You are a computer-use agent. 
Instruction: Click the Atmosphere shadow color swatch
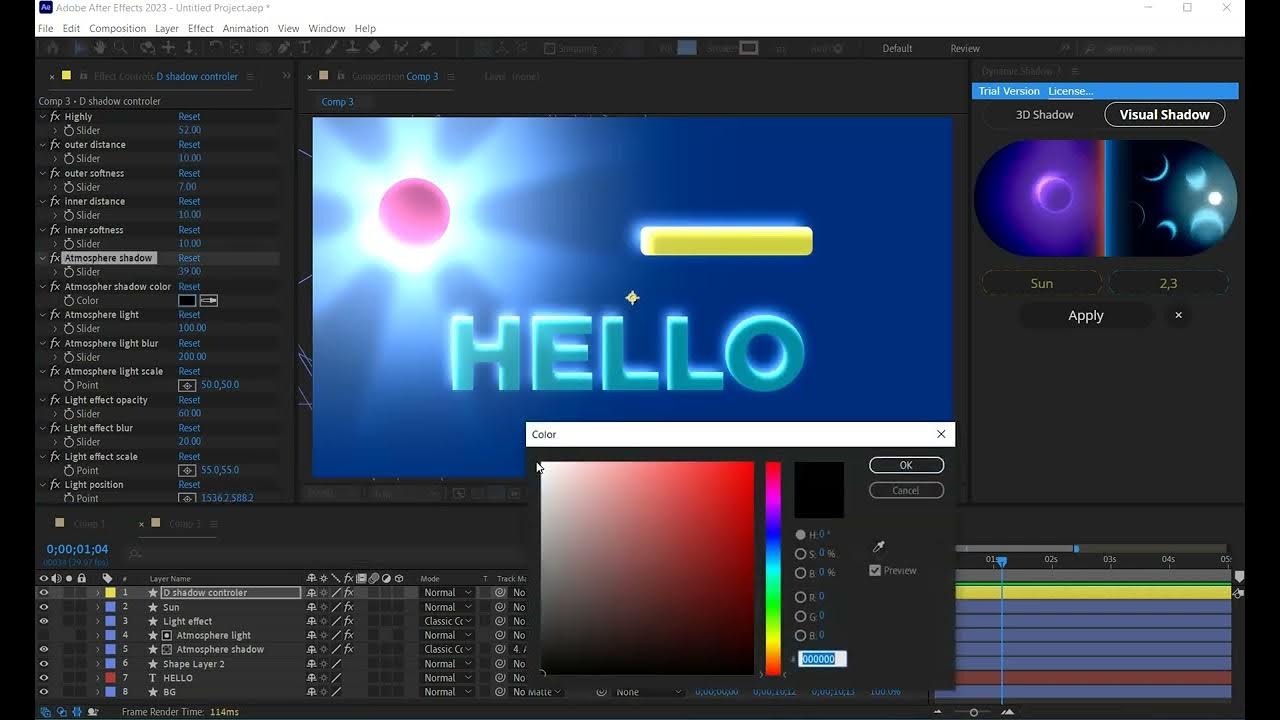point(186,300)
